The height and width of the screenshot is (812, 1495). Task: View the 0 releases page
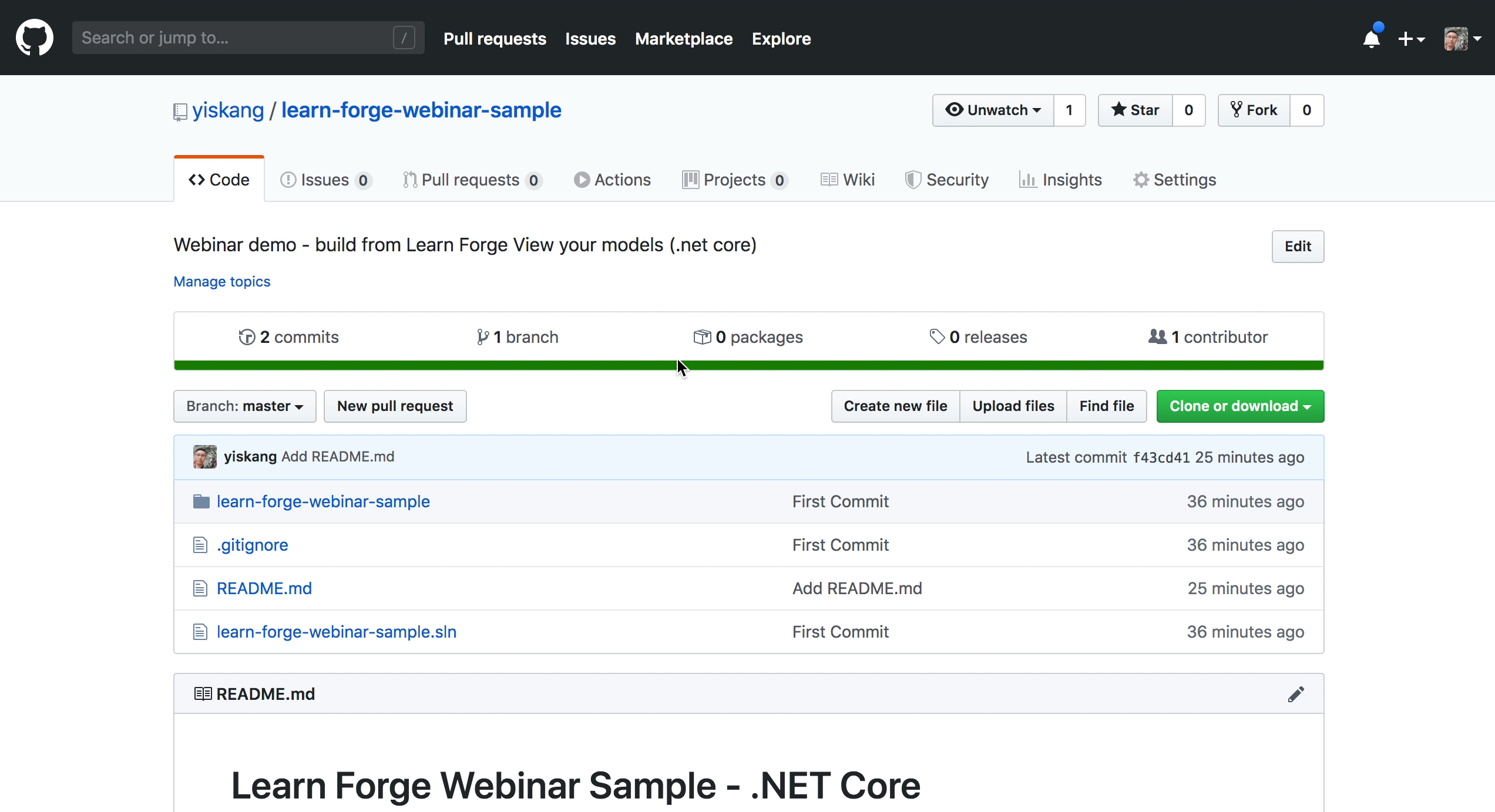(x=978, y=337)
